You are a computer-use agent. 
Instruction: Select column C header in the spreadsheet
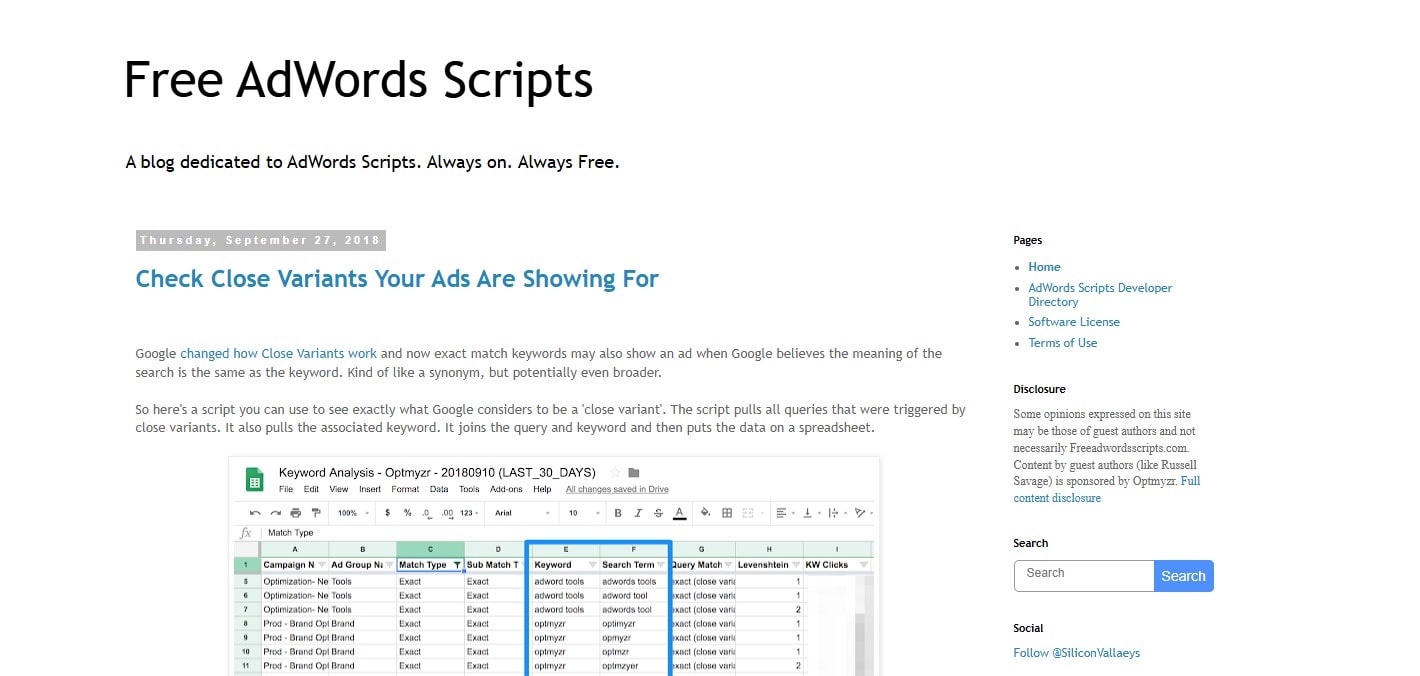(x=430, y=549)
